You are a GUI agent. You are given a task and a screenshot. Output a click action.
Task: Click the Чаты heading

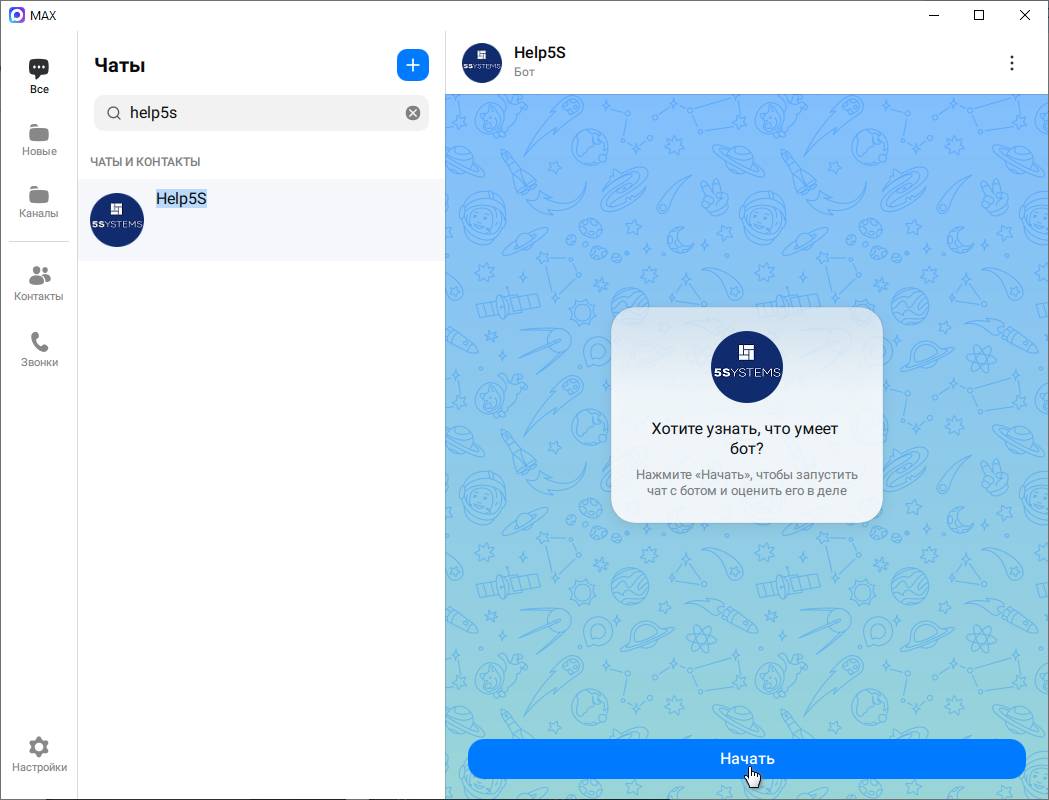tap(120, 66)
